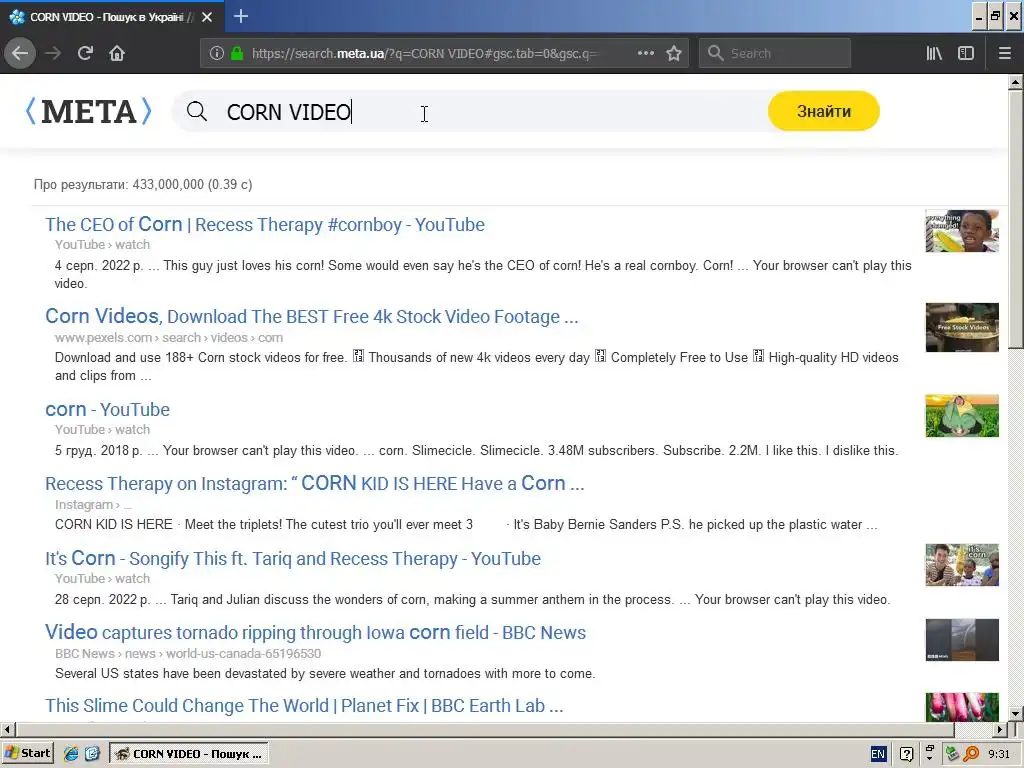The image size is (1024, 768).
Task: Open a new tab with plus button
Action: pos(241,16)
